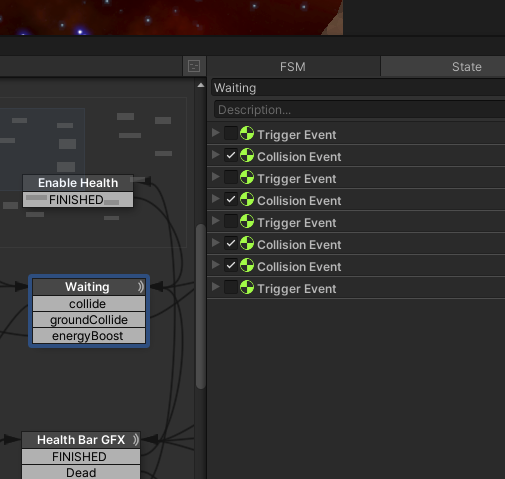
Task: Expand the third Trigger Event action
Action: pos(216,221)
